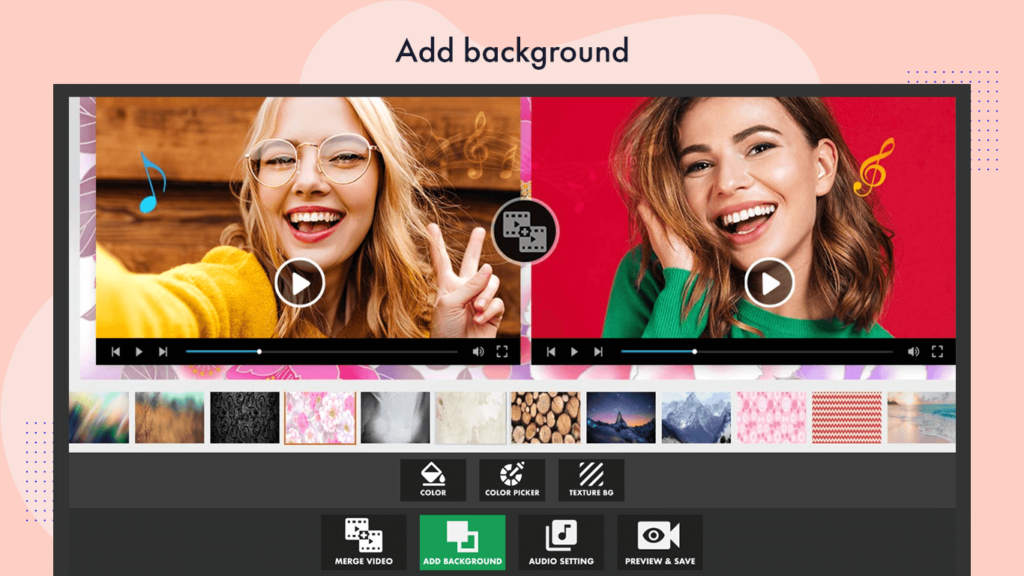Mute the left video volume icon
This screenshot has width=1024, height=576.
(478, 352)
